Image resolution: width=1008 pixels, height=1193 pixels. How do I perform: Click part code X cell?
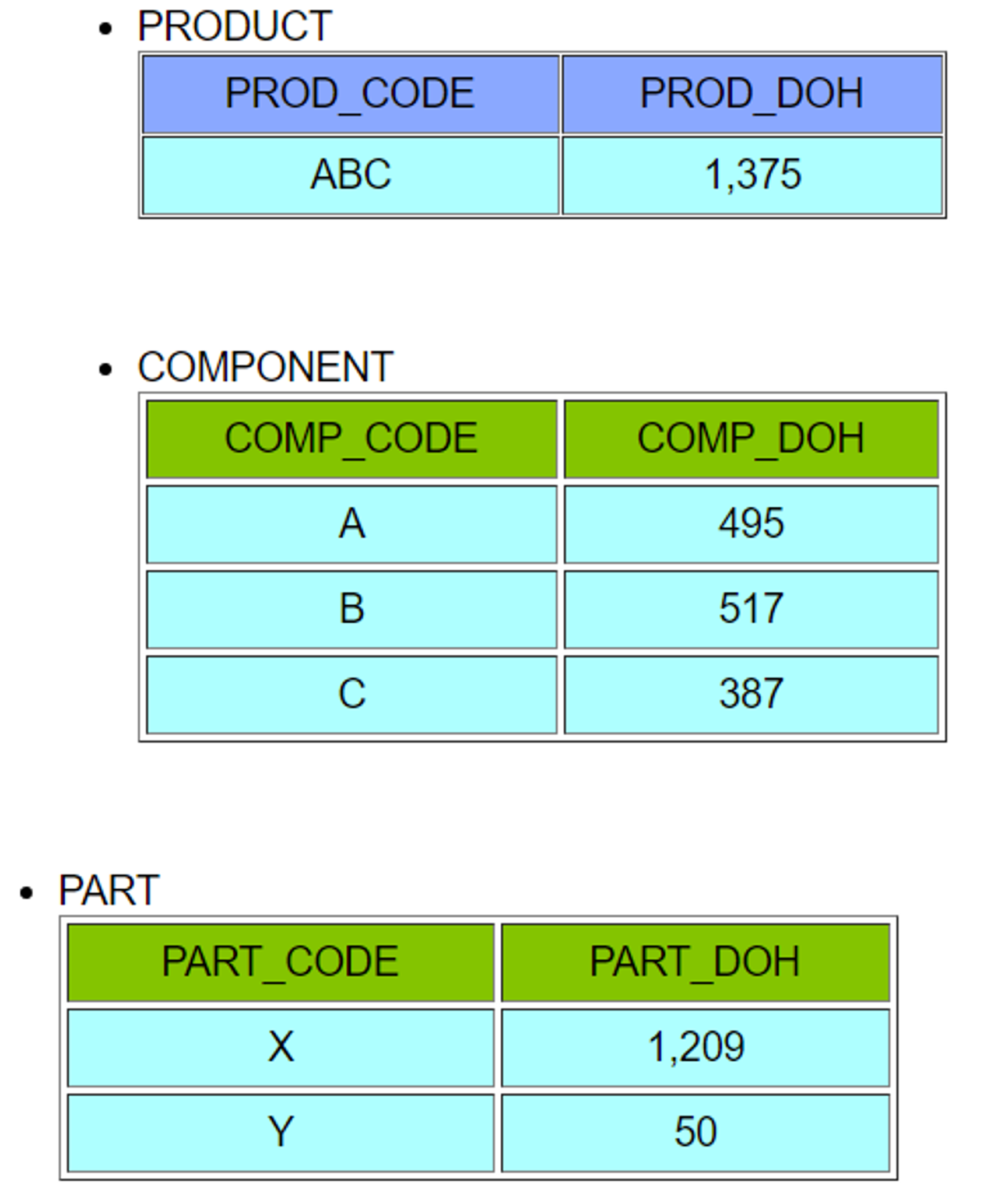pyautogui.click(x=280, y=1048)
